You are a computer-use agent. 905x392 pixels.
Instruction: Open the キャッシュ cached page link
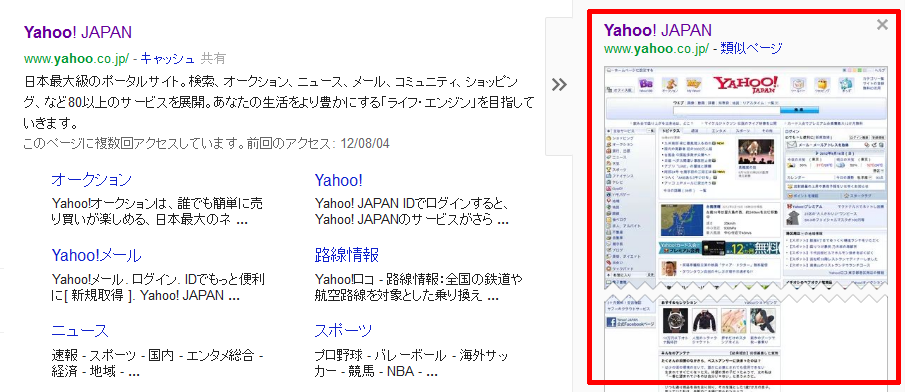[x=168, y=58]
